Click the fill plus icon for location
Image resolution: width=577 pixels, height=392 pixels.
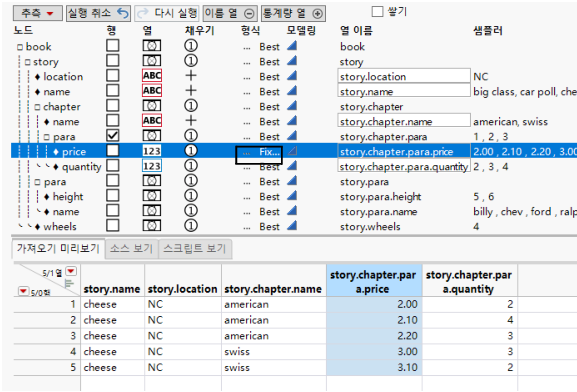[191, 75]
